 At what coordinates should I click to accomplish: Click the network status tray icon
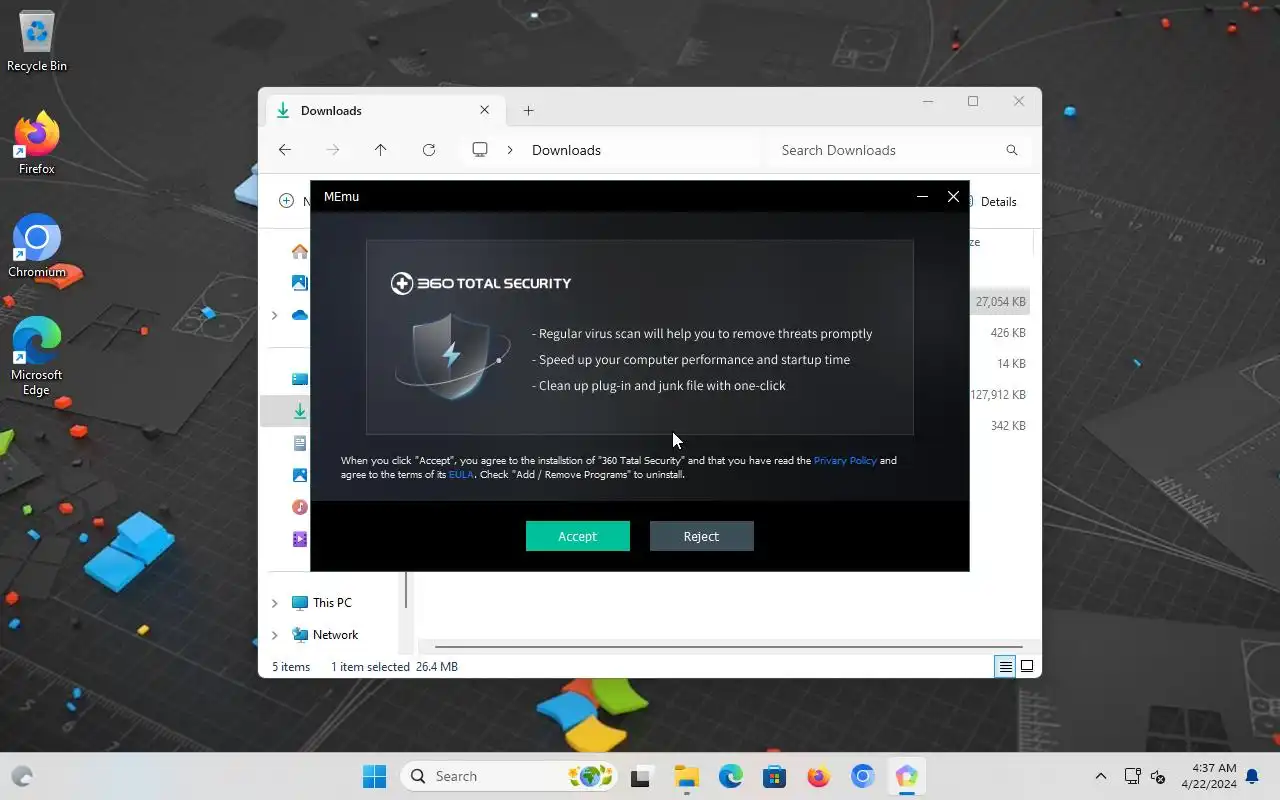pos(1132,776)
